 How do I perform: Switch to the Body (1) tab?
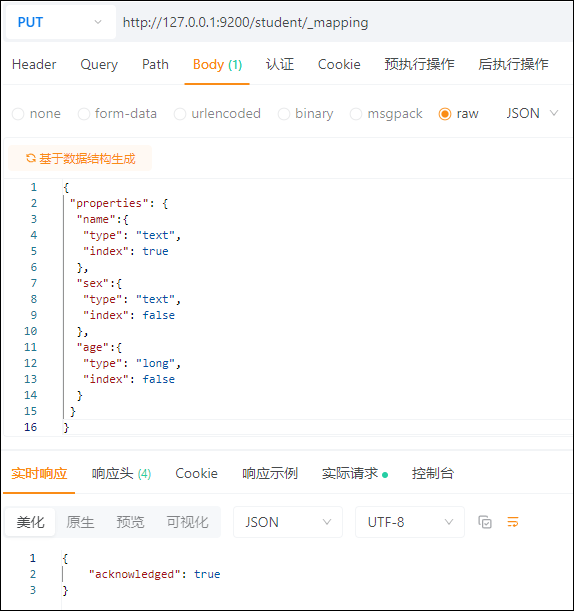217,65
